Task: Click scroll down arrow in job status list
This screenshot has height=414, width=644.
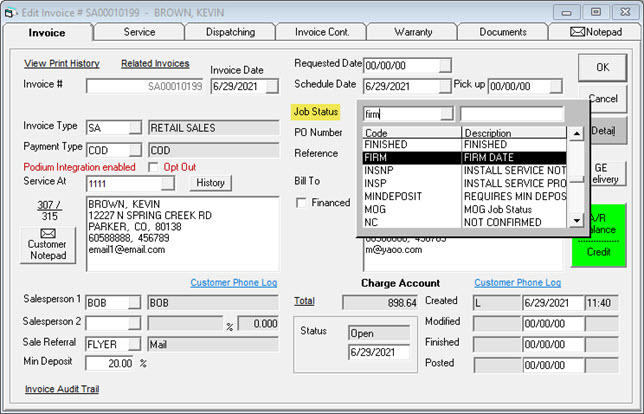Action: pos(577,221)
